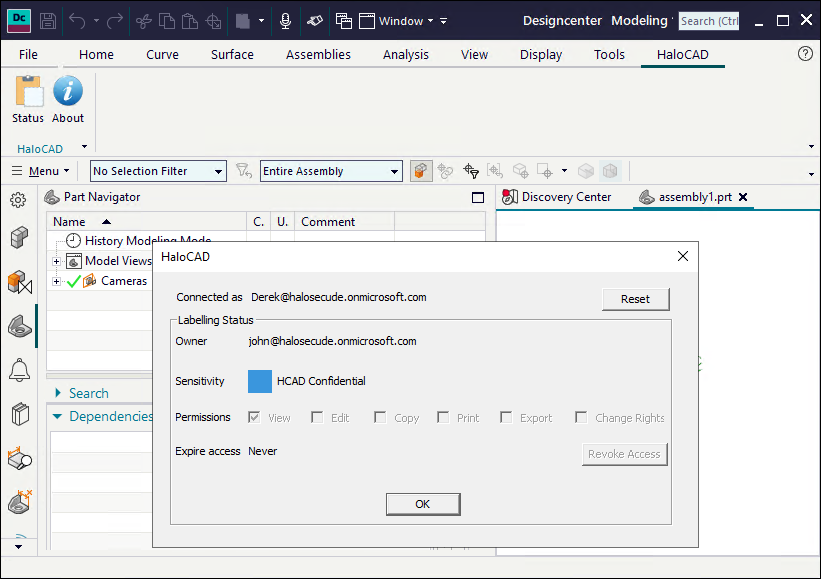
Task: Click the Reset button in HaloCAD dialog
Action: coord(636,299)
